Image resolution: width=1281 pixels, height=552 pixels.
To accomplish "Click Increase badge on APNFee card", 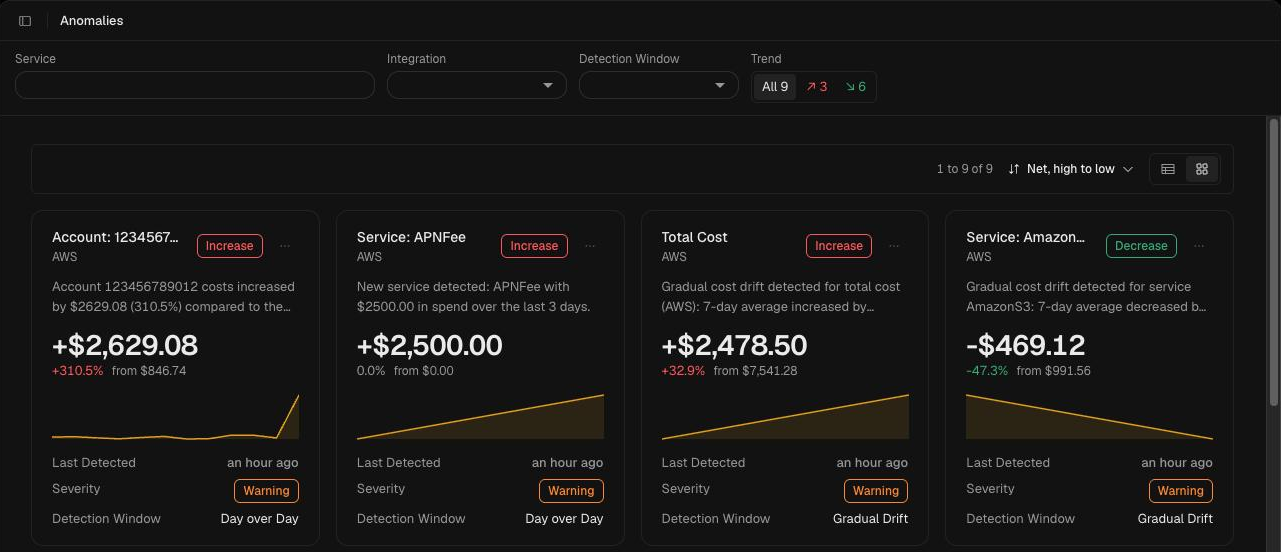I will click(534, 246).
